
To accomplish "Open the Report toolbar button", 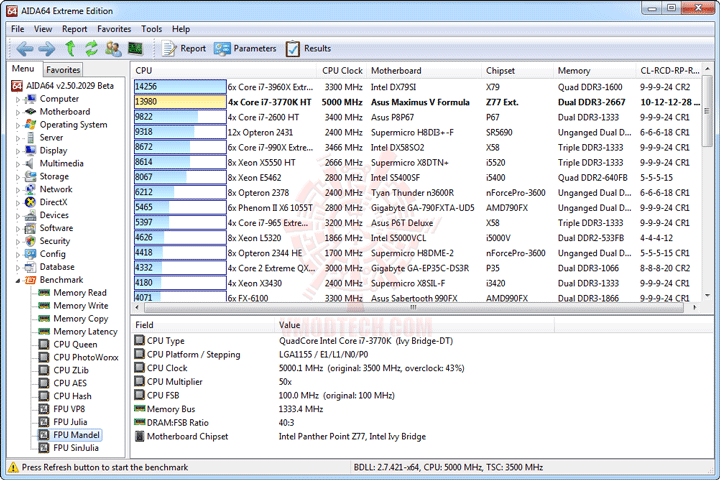I will (184, 48).
